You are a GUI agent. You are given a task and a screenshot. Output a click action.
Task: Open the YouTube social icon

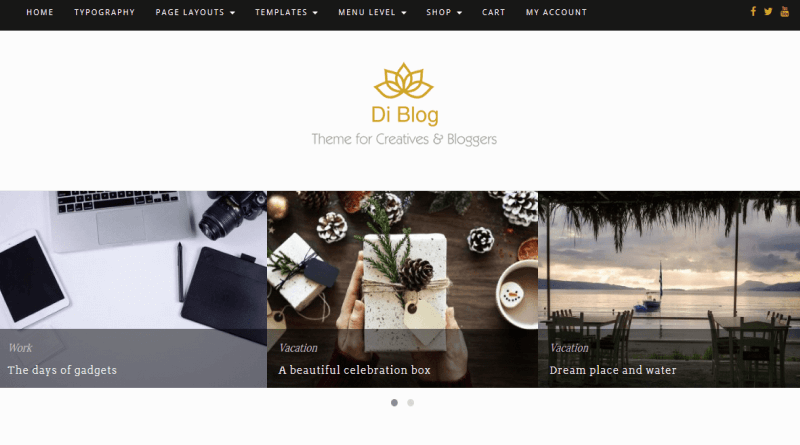coord(785,11)
